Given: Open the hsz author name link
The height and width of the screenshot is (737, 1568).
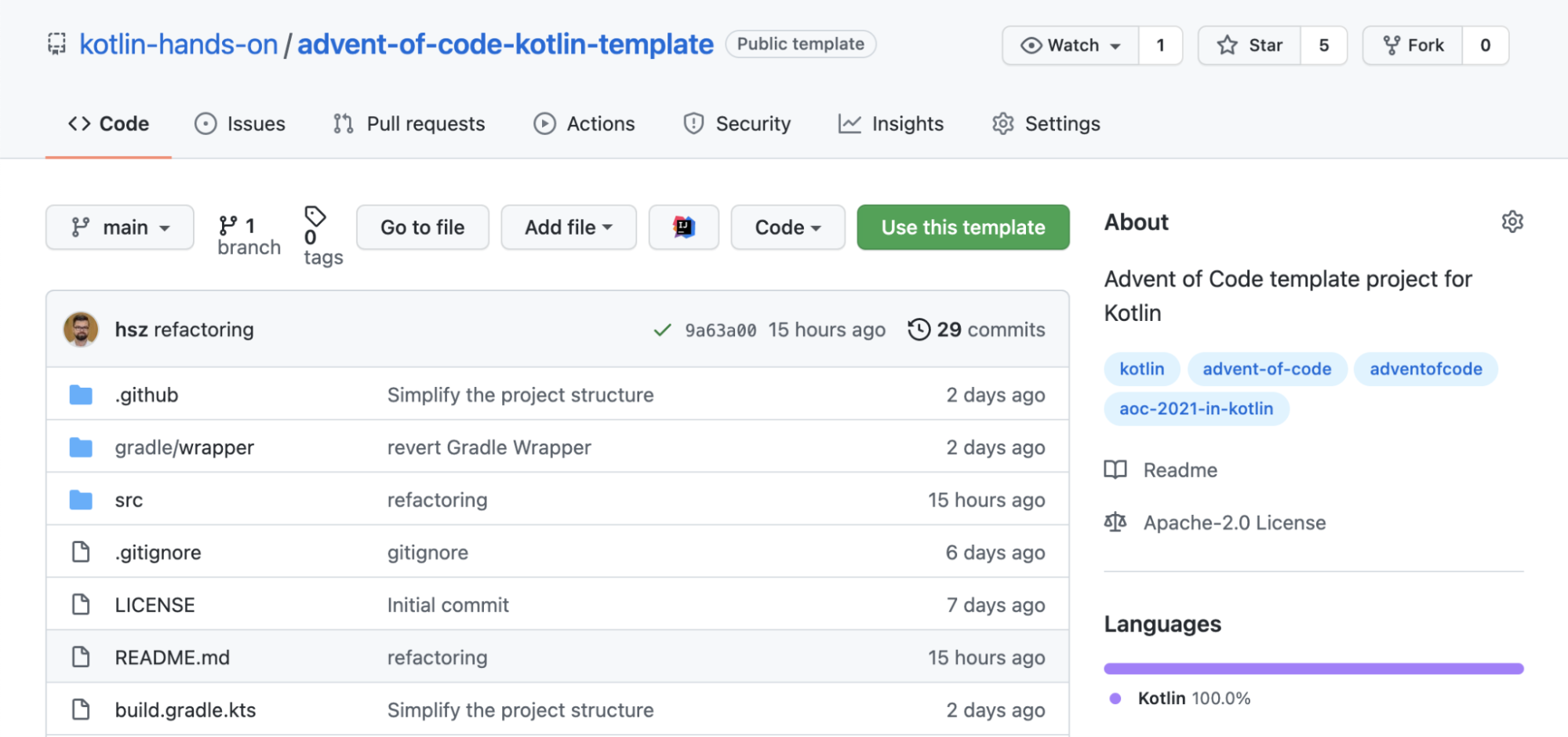Looking at the screenshot, I should point(131,330).
